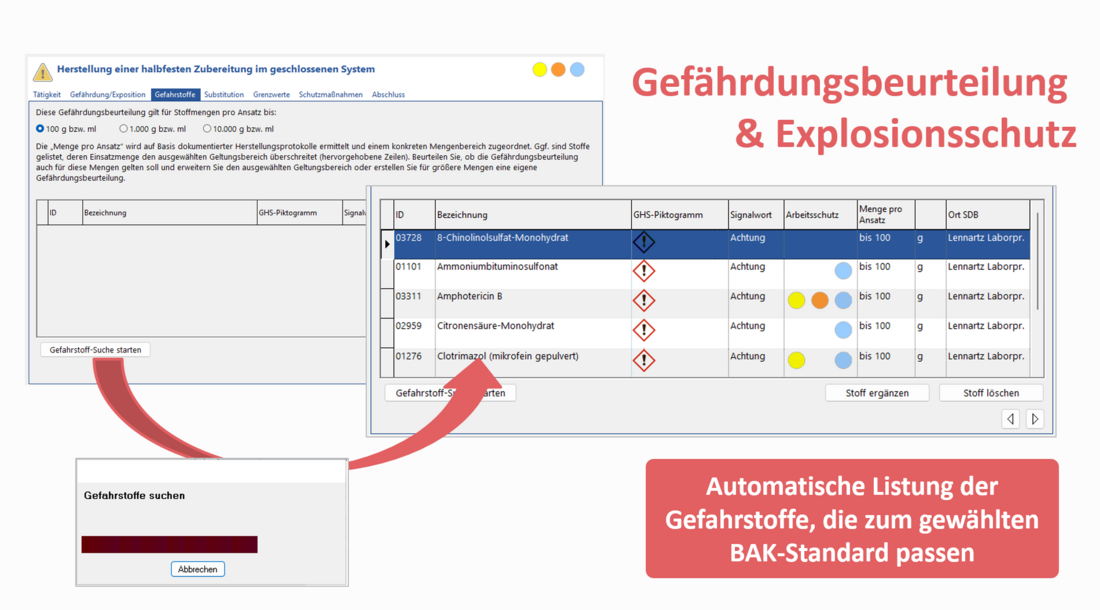Click GHS pictogram in Clotrimazol row

tap(644, 360)
